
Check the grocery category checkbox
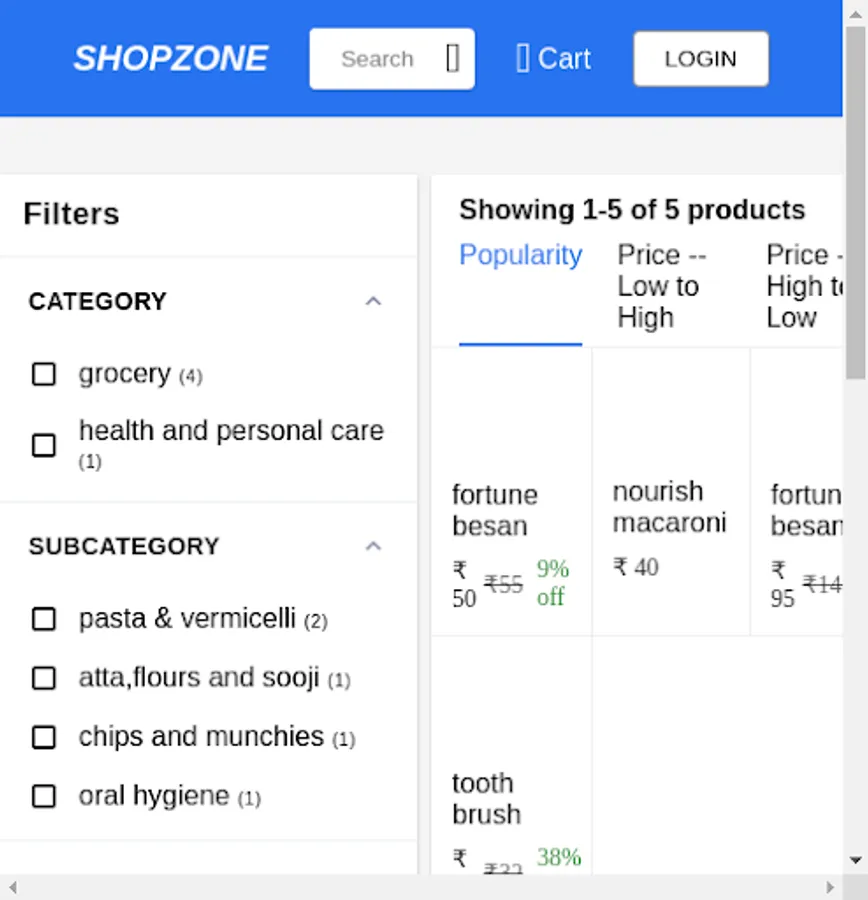44,374
